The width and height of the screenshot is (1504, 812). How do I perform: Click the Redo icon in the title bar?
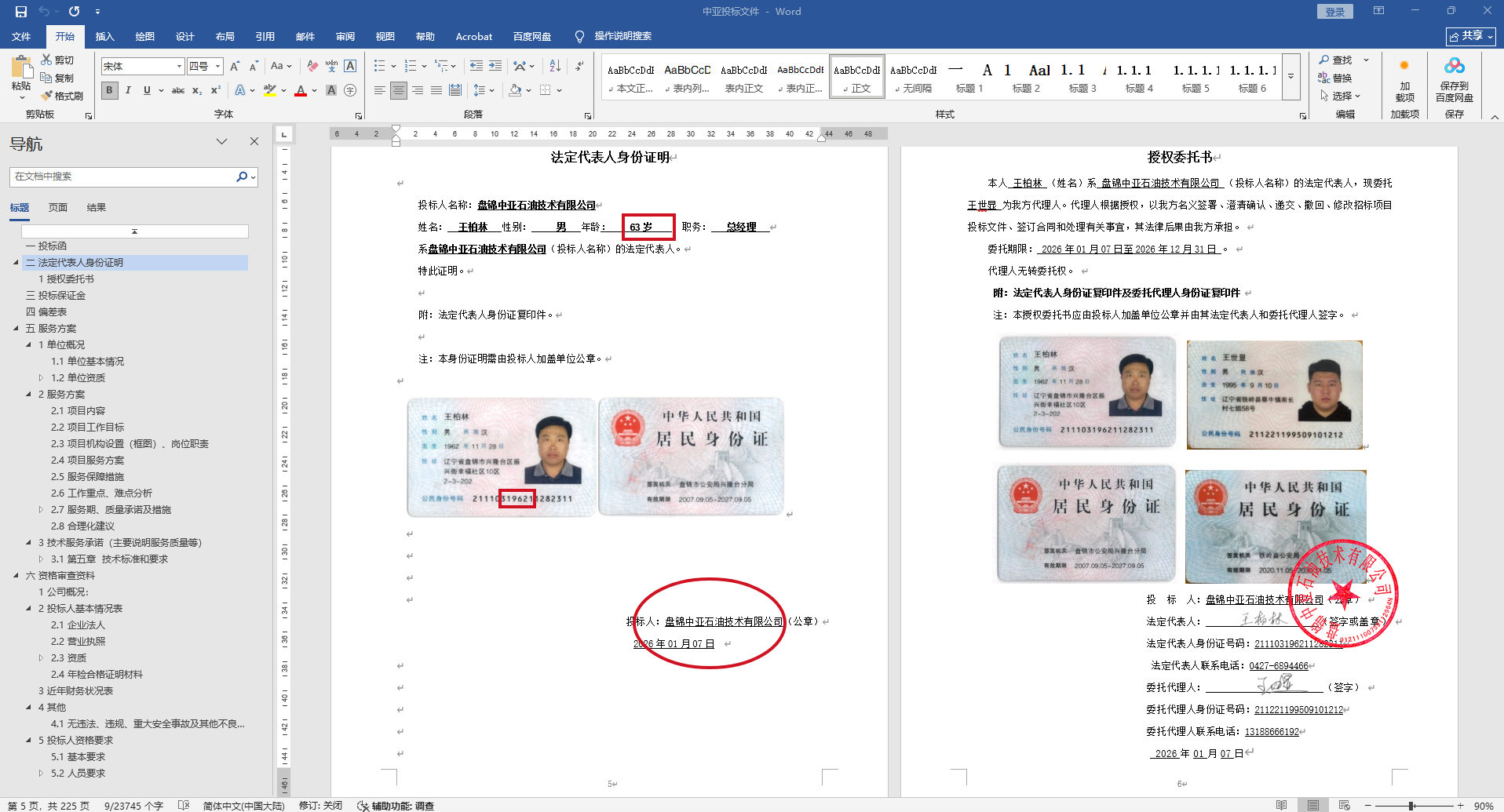pos(74,12)
